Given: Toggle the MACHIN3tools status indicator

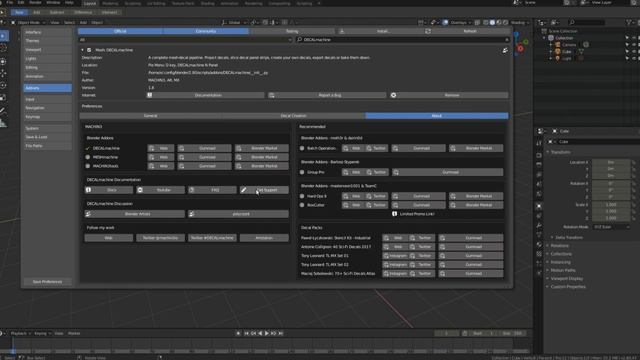Looking at the screenshot, I should pos(88,166).
